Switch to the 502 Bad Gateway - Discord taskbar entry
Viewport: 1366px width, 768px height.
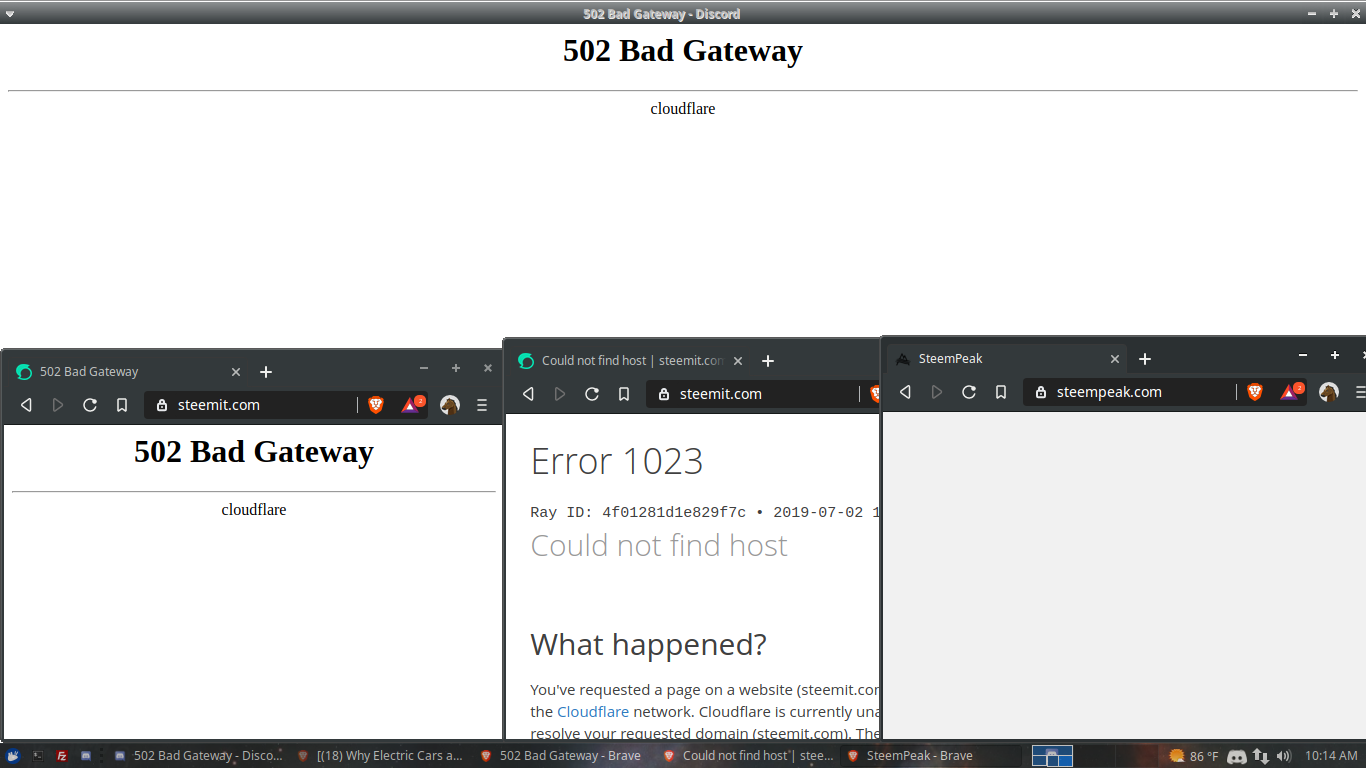tap(198, 756)
